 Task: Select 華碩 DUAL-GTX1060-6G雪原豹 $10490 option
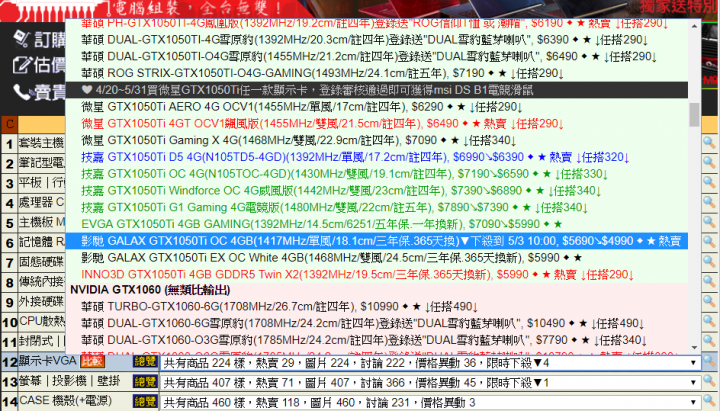pos(377,323)
